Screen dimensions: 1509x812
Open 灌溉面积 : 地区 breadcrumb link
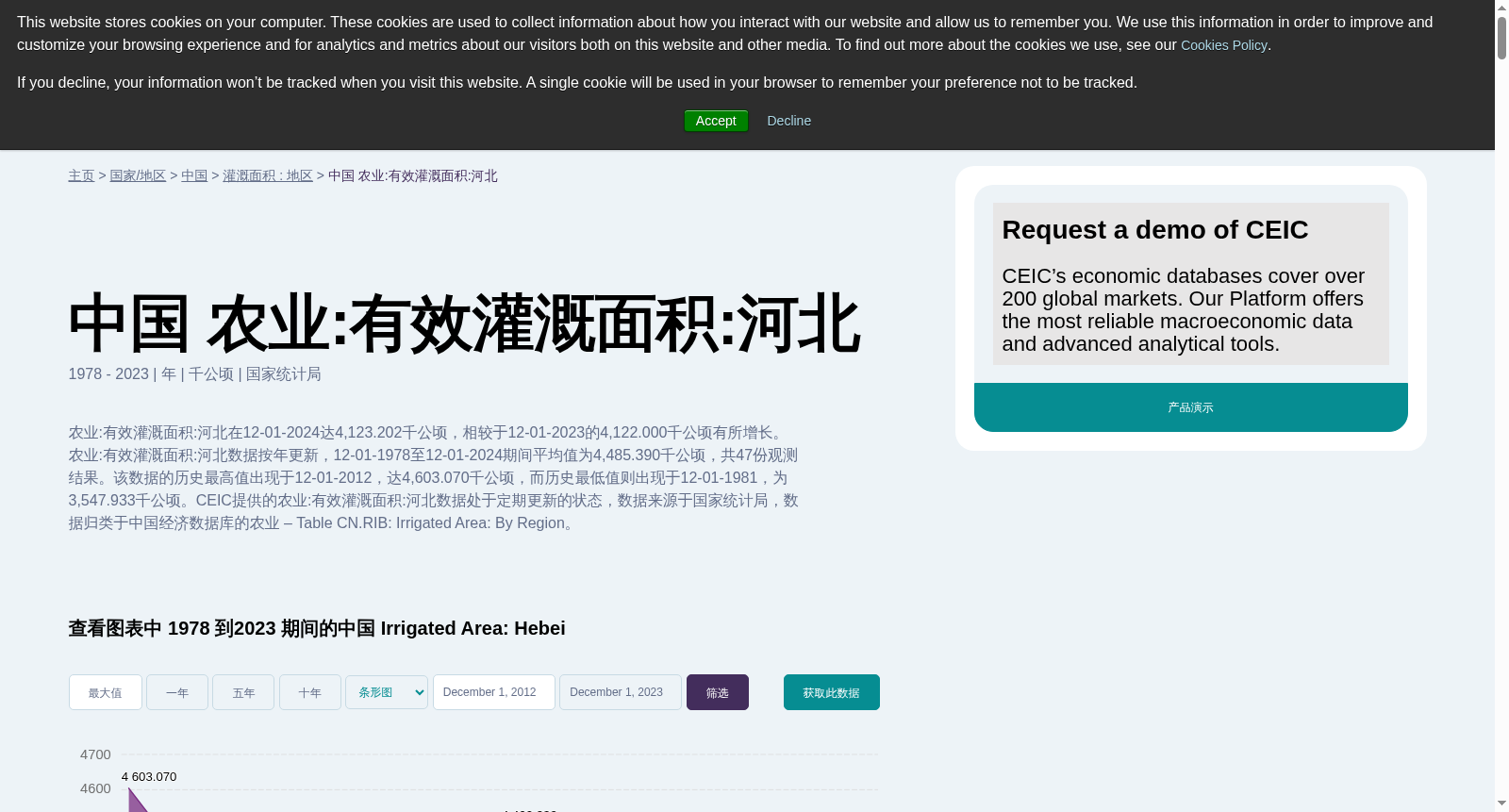coord(268,176)
